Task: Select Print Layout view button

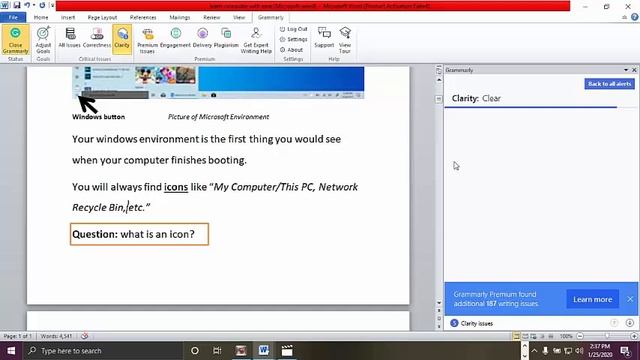Action: coord(516,336)
